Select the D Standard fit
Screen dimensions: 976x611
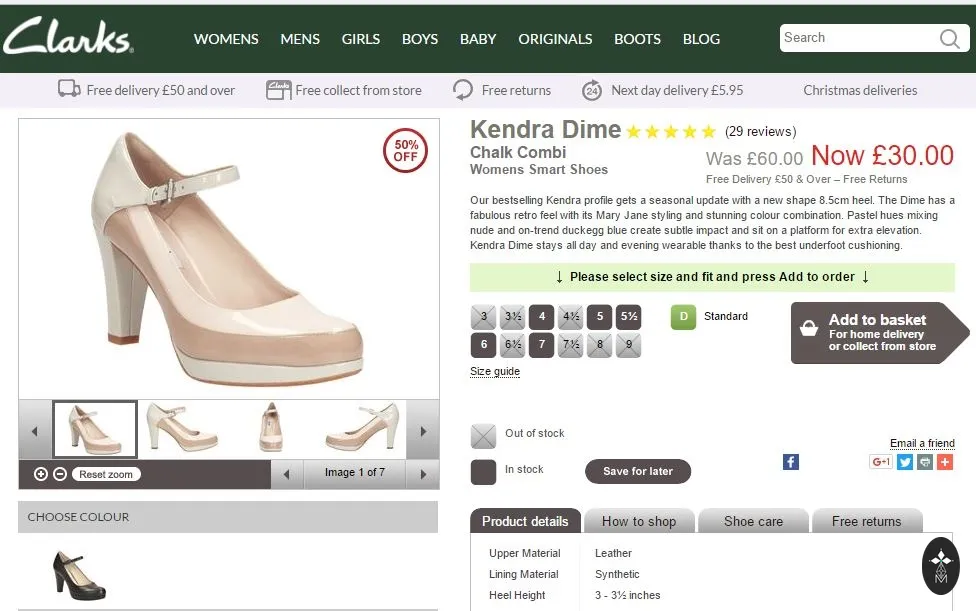click(x=683, y=317)
